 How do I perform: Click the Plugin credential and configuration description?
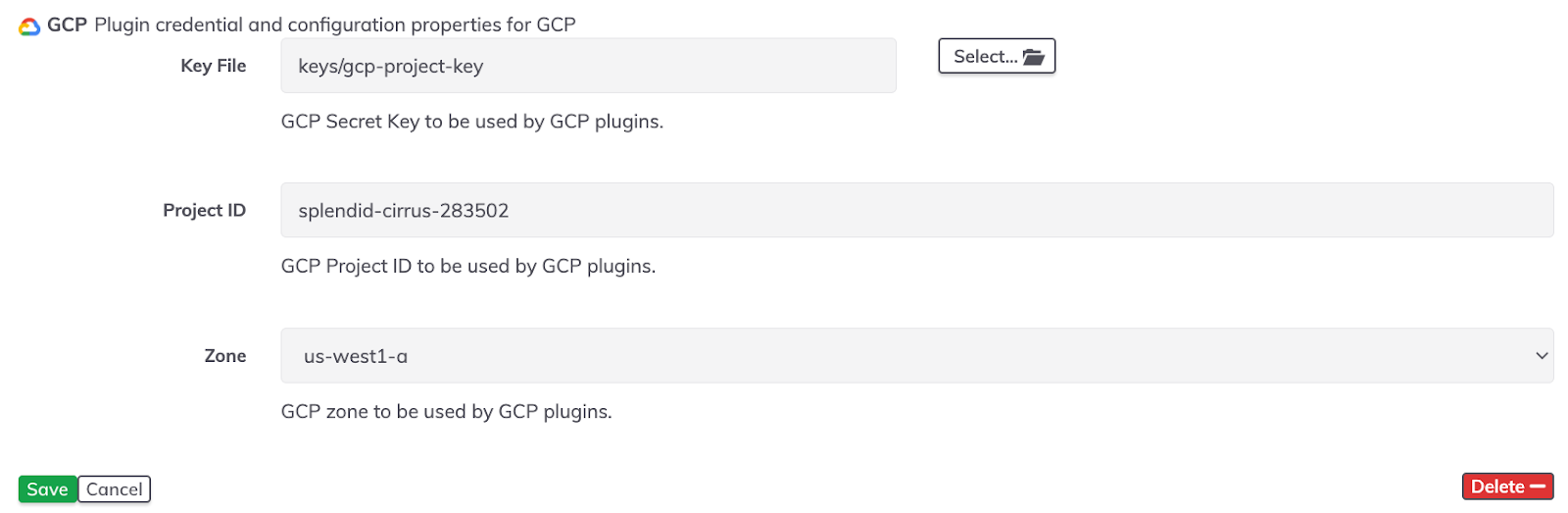point(334,25)
